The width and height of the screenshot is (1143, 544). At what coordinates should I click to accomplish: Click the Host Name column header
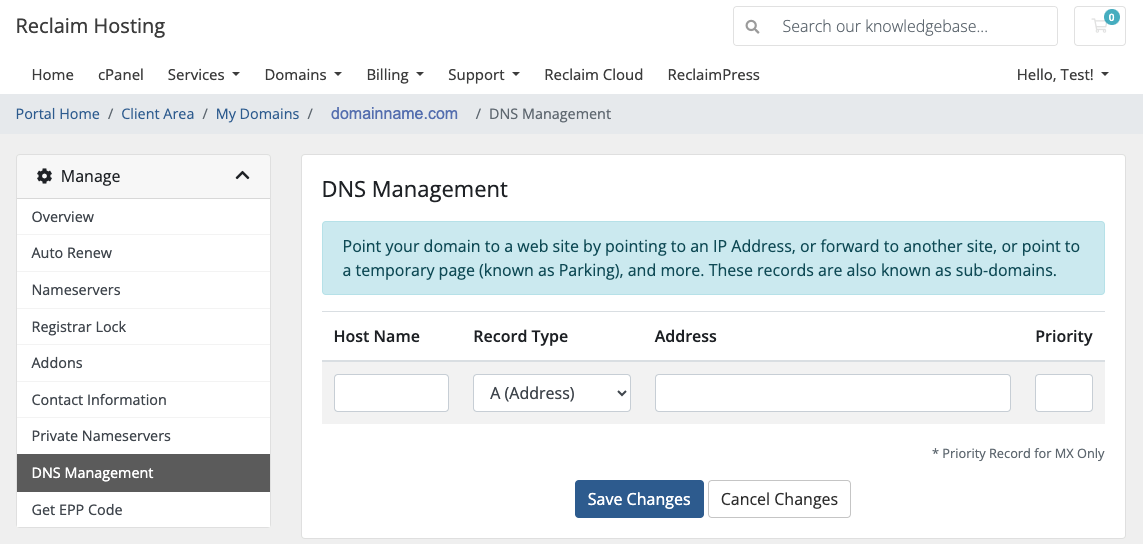(377, 336)
